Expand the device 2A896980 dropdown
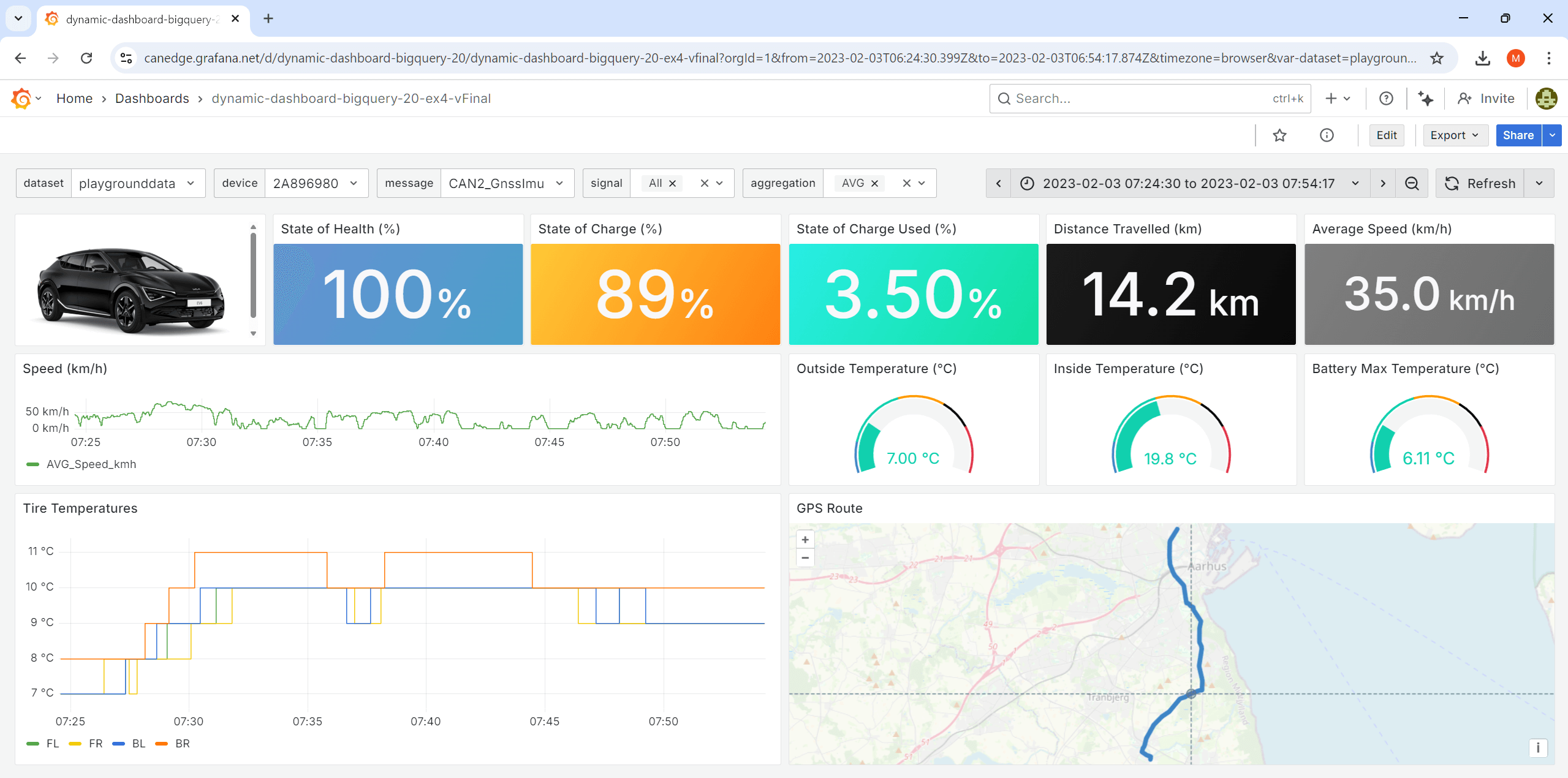Viewport: 1568px width, 778px height. pyautogui.click(x=316, y=184)
